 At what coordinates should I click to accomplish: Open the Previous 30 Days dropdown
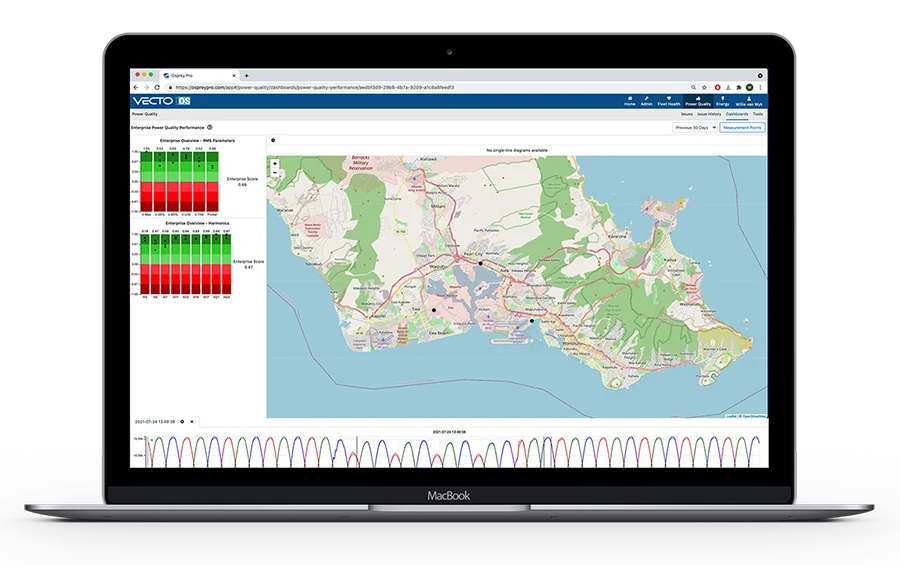click(695, 127)
